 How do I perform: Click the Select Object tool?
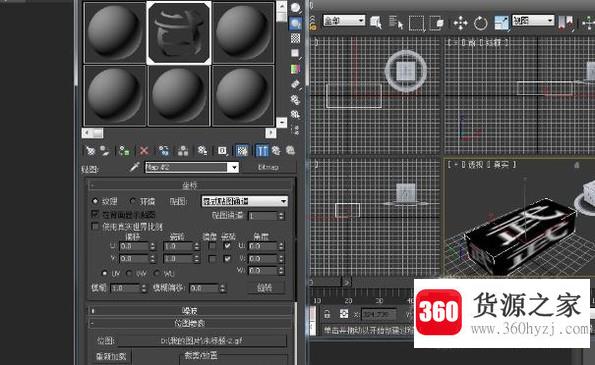[376, 23]
